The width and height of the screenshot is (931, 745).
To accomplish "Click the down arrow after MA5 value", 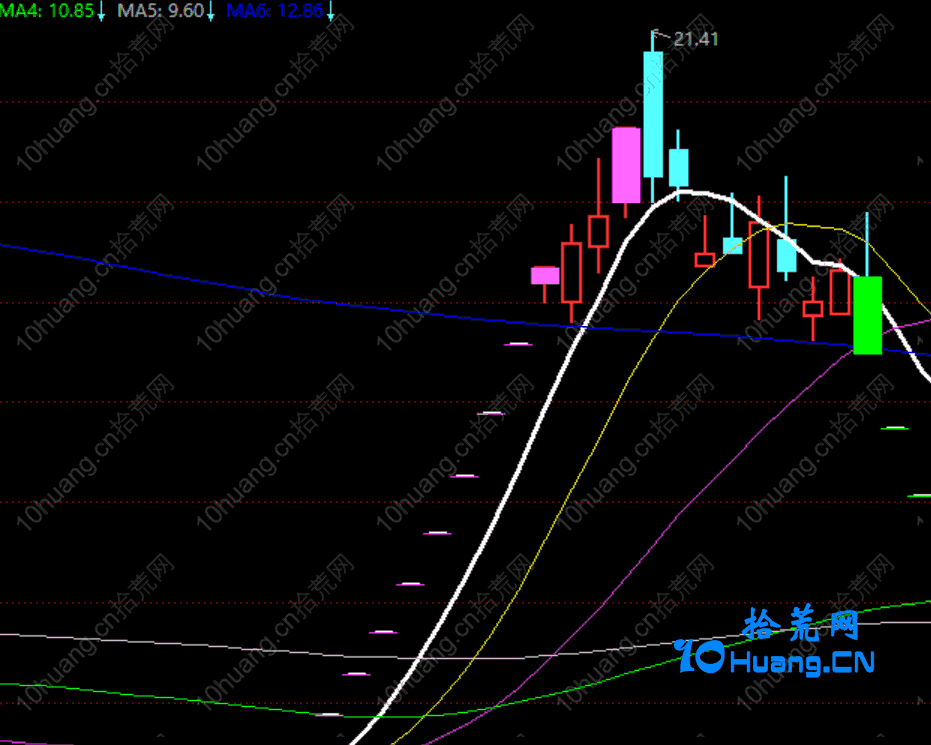I will [210, 11].
